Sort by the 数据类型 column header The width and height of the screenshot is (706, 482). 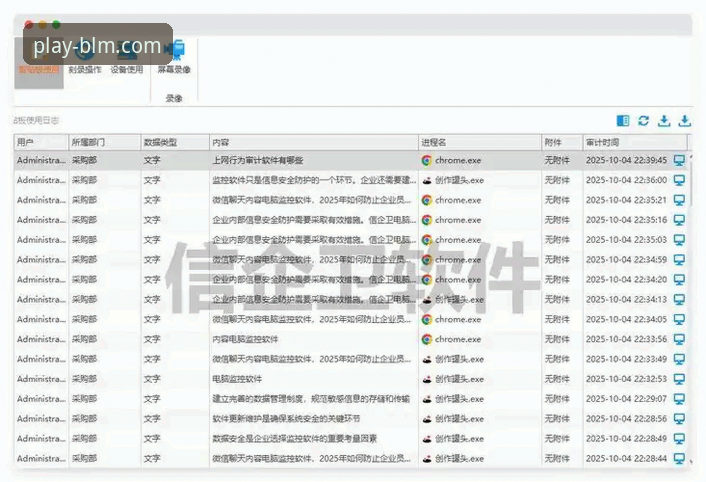coord(175,143)
